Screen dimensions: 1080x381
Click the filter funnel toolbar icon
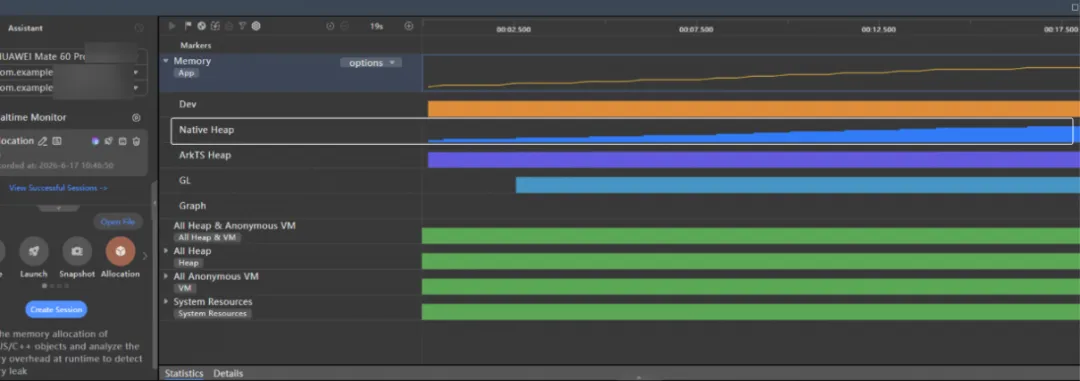click(242, 26)
